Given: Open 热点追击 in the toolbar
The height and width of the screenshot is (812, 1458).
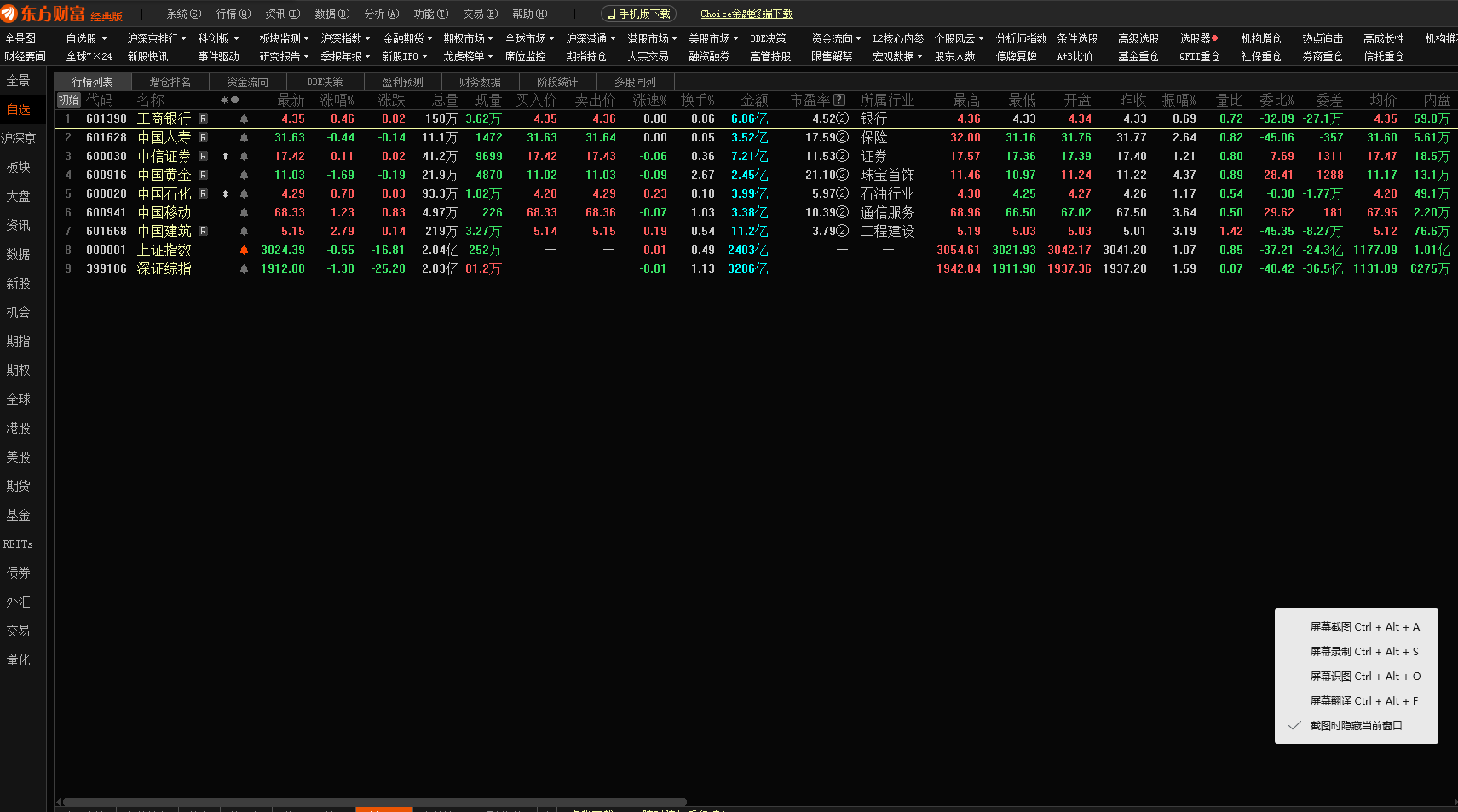Looking at the screenshot, I should pyautogui.click(x=1323, y=39).
